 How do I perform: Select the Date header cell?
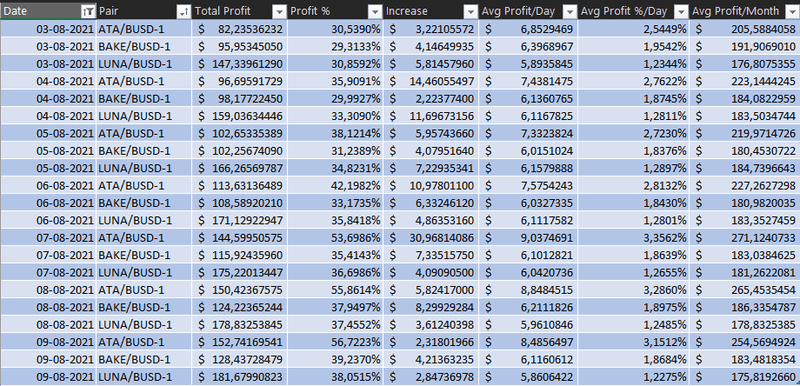coord(48,11)
